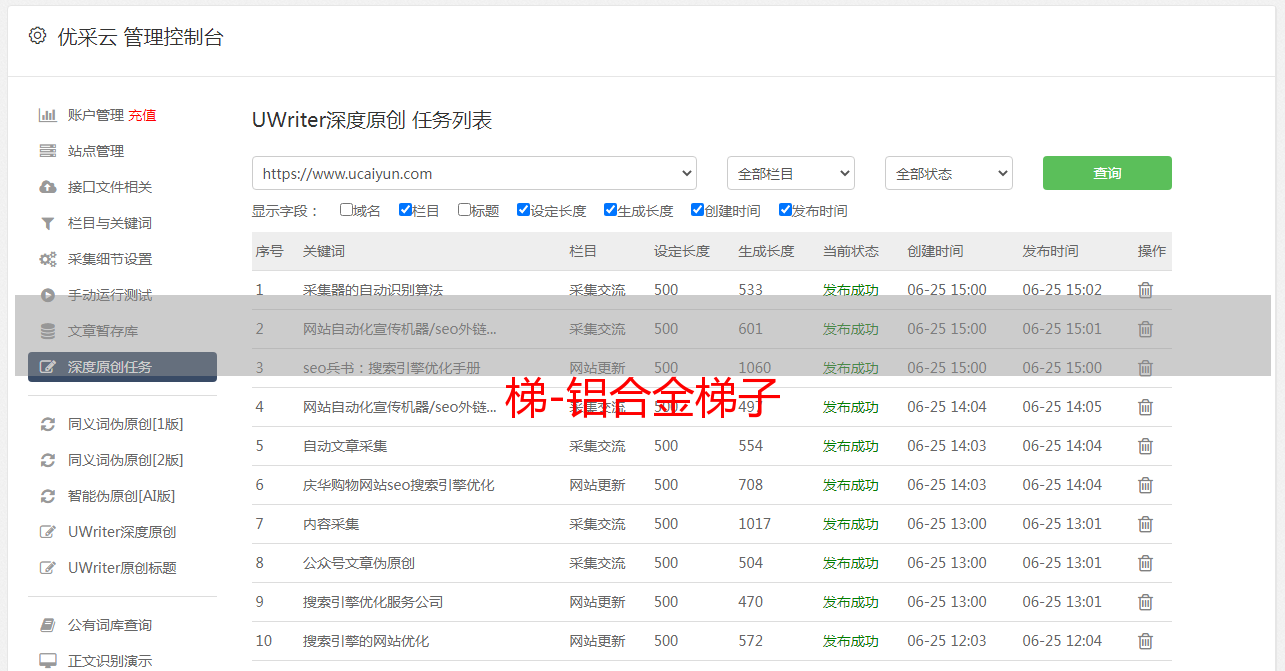Open 深度原创任务 in the sidebar

122,367
